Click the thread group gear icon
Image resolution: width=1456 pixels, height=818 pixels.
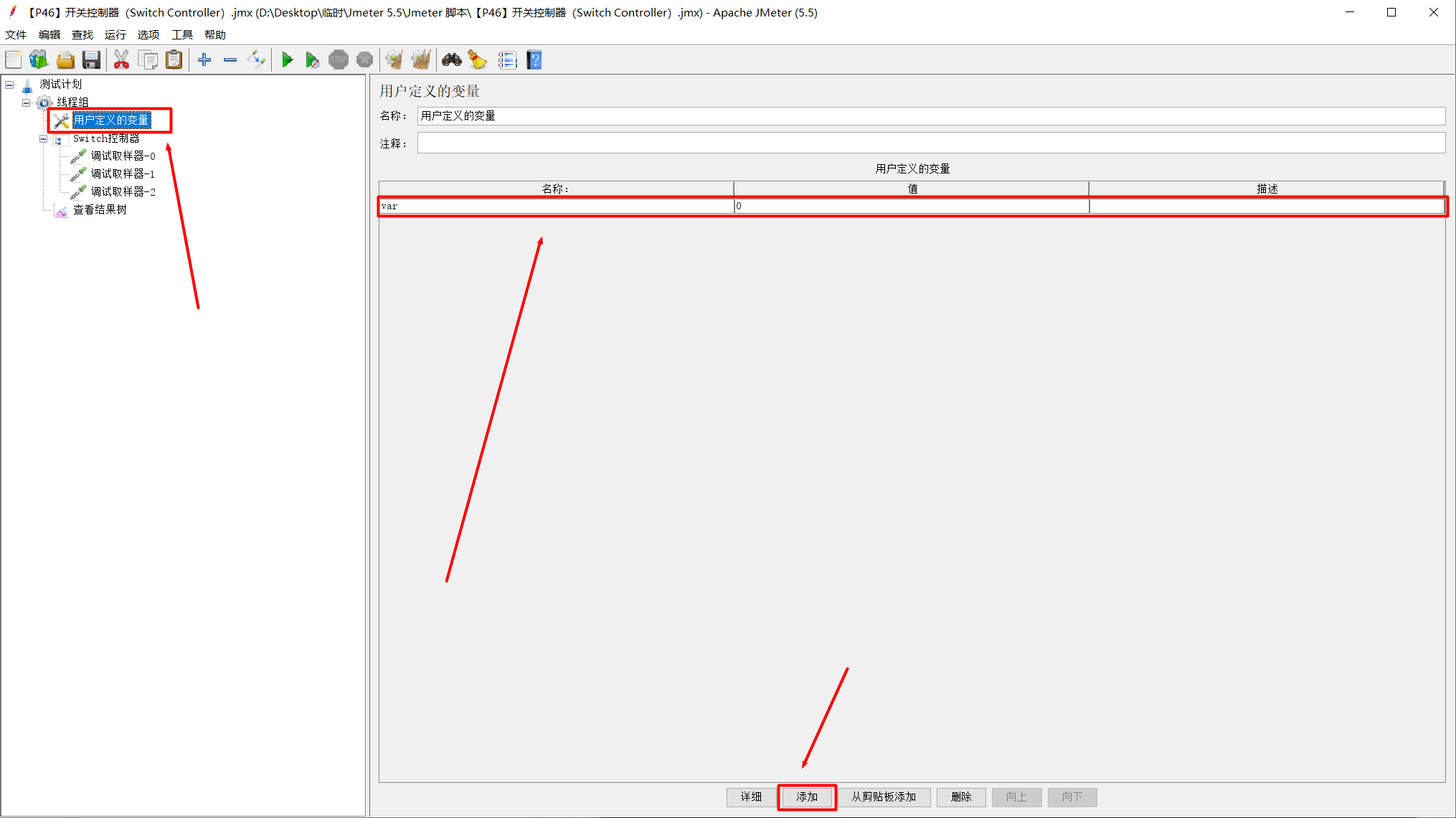pos(44,103)
